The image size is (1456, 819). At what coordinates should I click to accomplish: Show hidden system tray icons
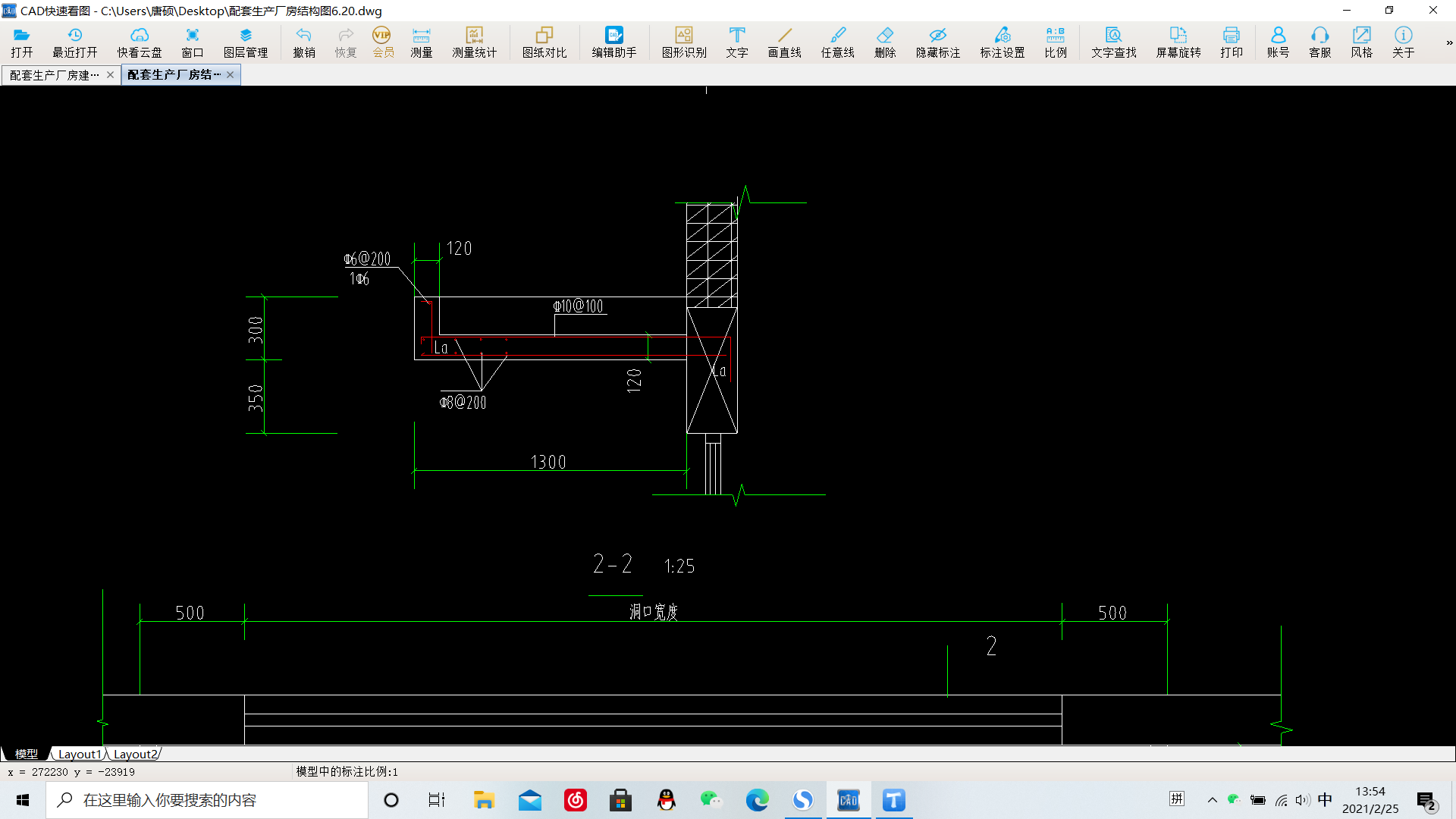pos(1212,800)
